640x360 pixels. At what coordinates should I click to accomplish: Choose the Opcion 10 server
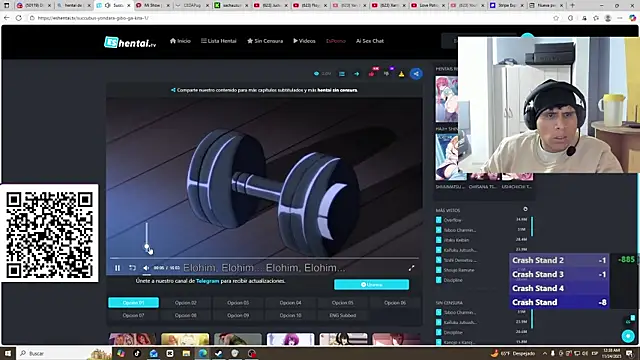[290, 316]
